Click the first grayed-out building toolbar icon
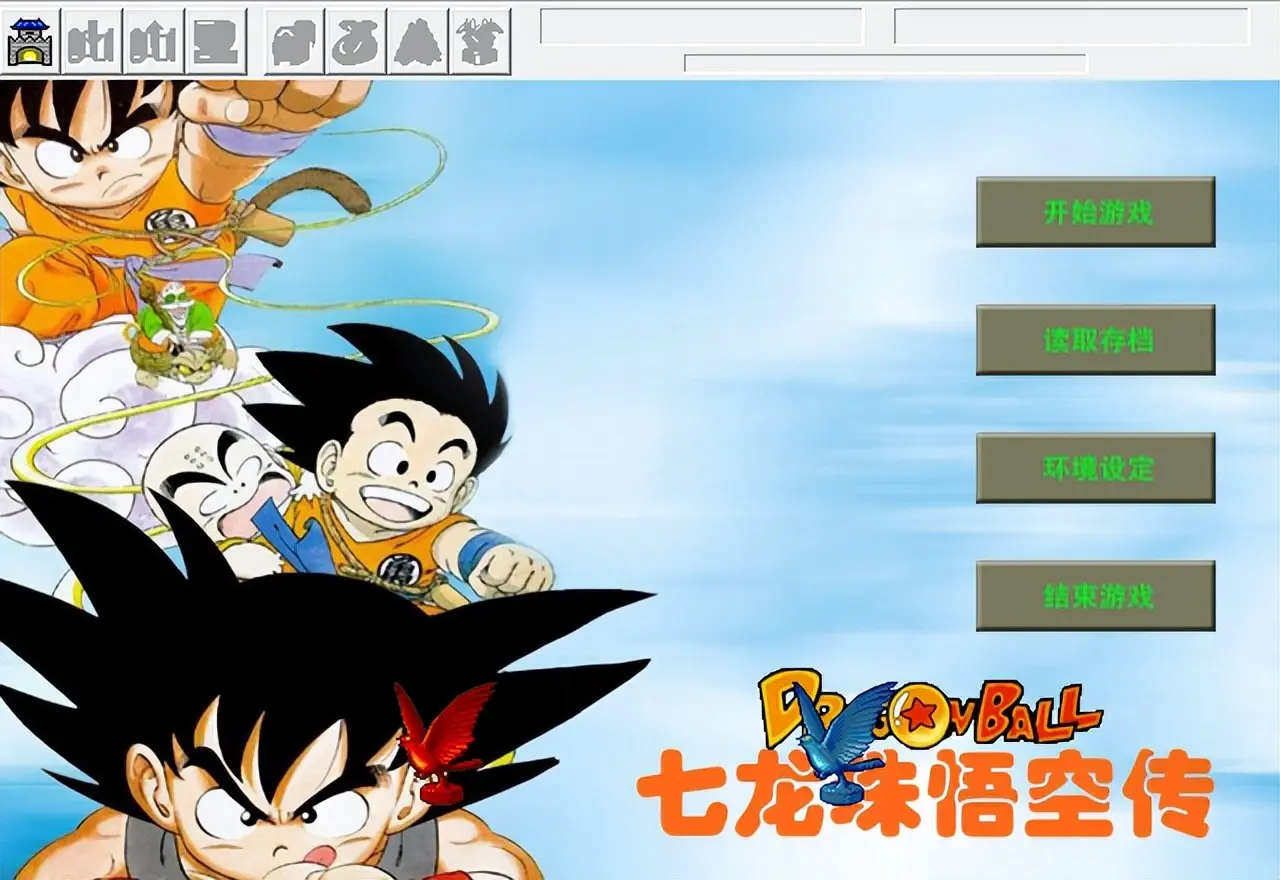This screenshot has height=880, width=1280. coord(92,41)
